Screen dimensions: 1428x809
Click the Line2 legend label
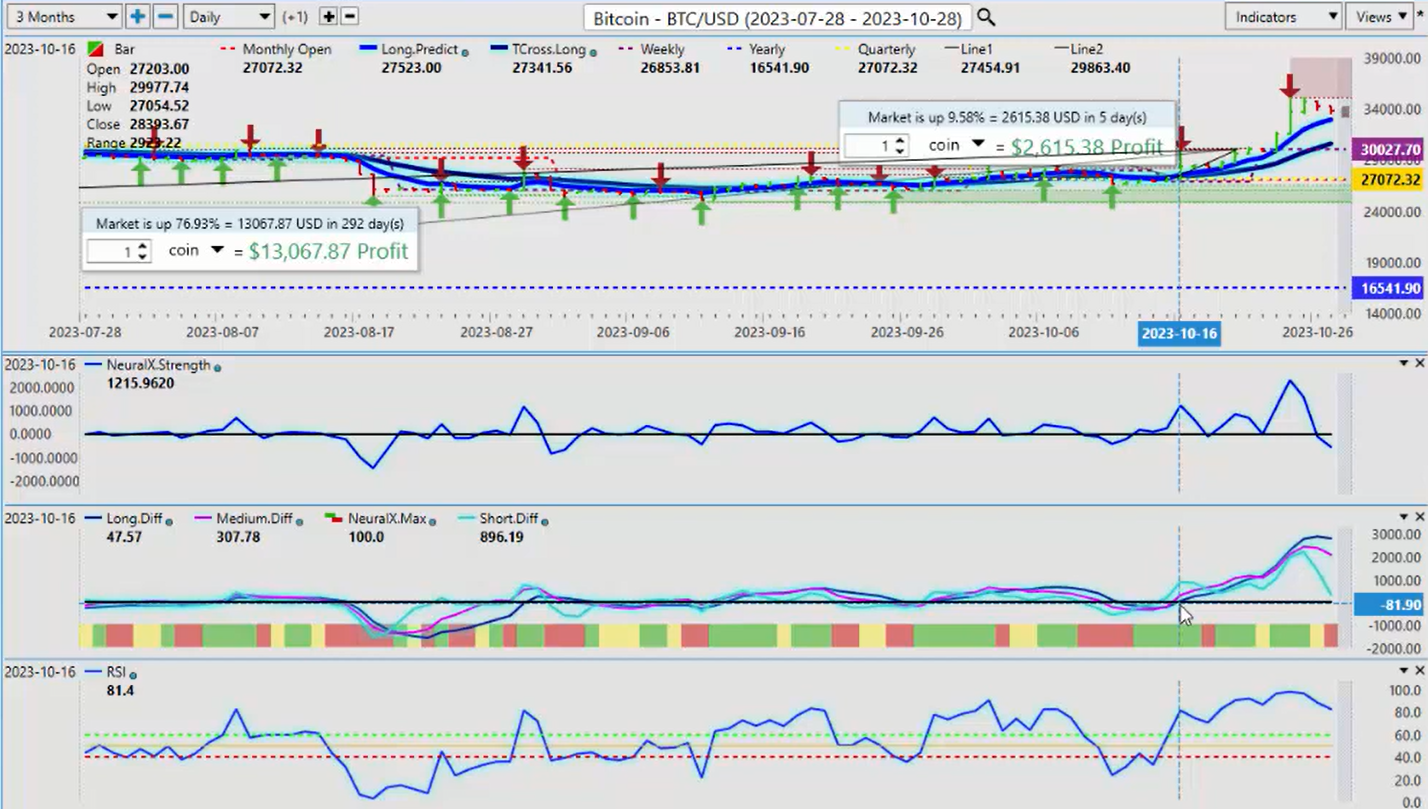[x=1085, y=49]
